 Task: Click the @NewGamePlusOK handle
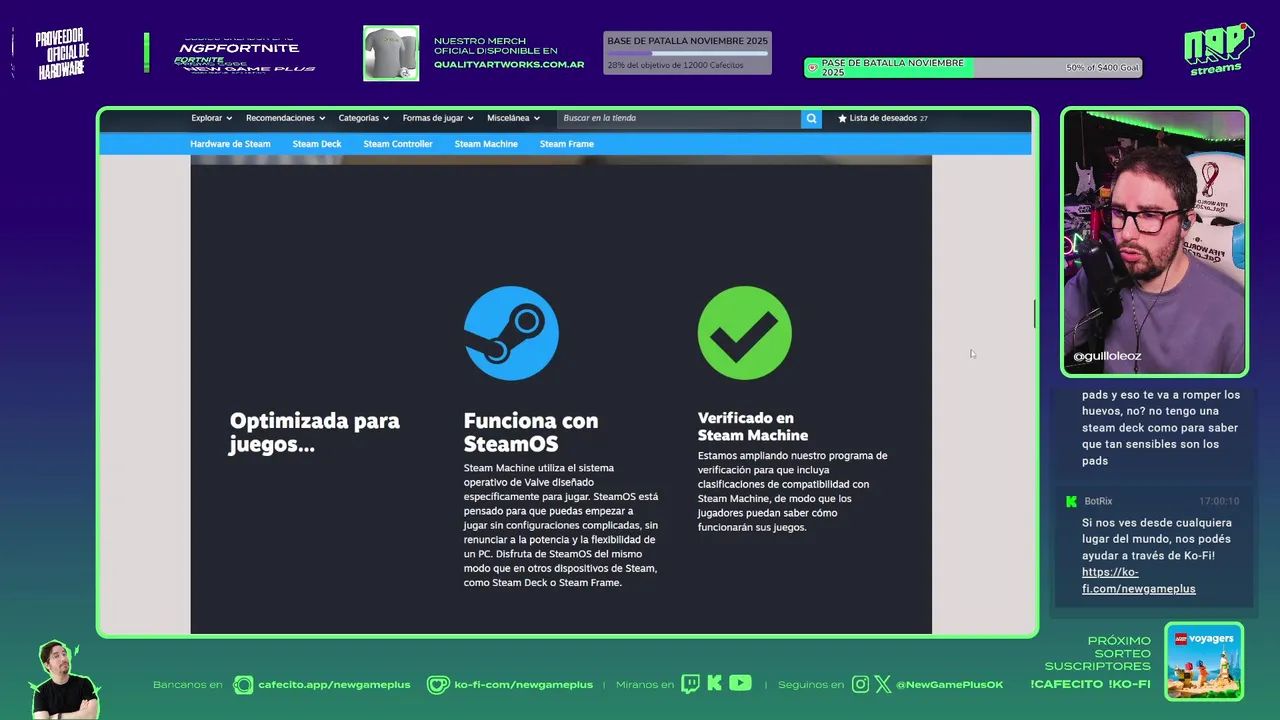(950, 685)
